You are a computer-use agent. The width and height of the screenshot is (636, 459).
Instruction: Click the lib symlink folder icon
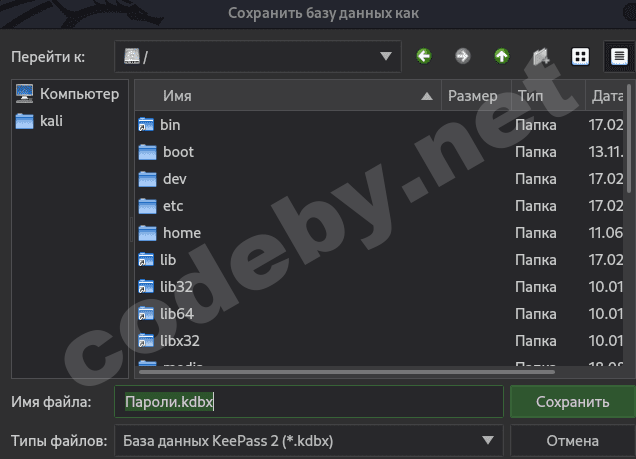[x=146, y=260]
